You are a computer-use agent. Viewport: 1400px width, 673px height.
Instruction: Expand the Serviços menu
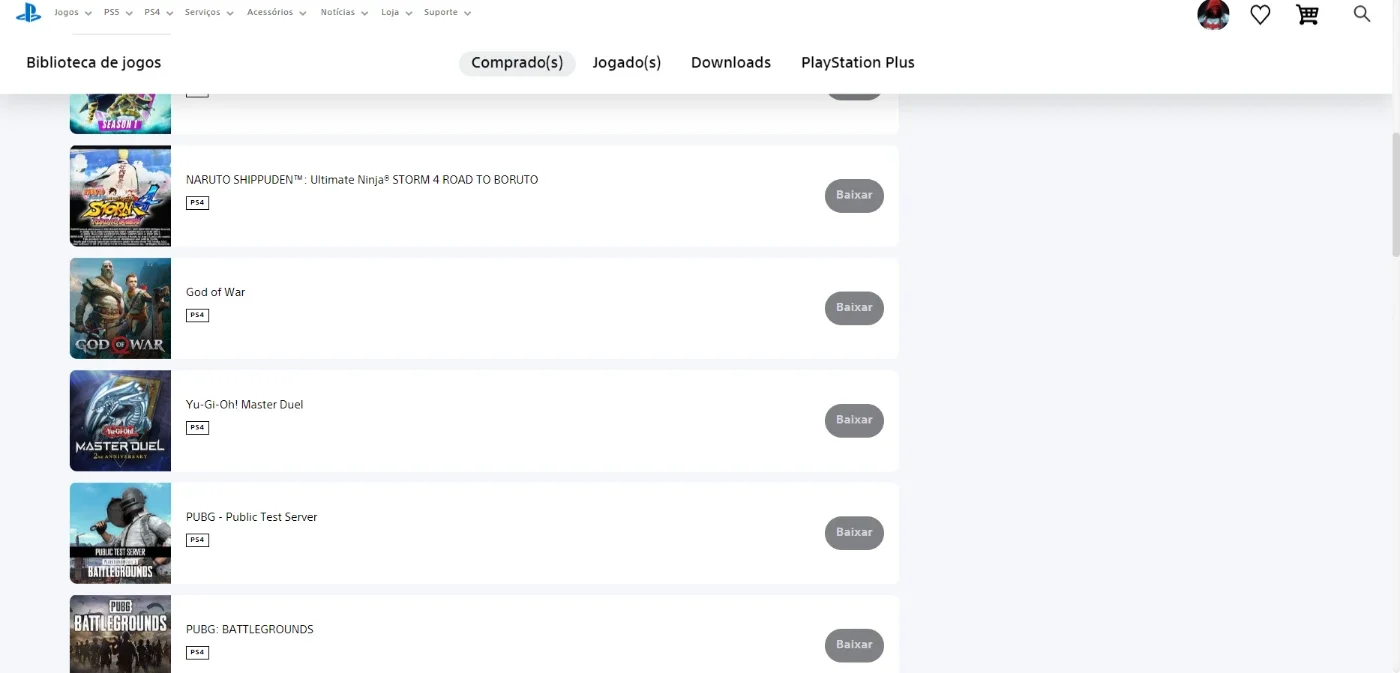[209, 12]
